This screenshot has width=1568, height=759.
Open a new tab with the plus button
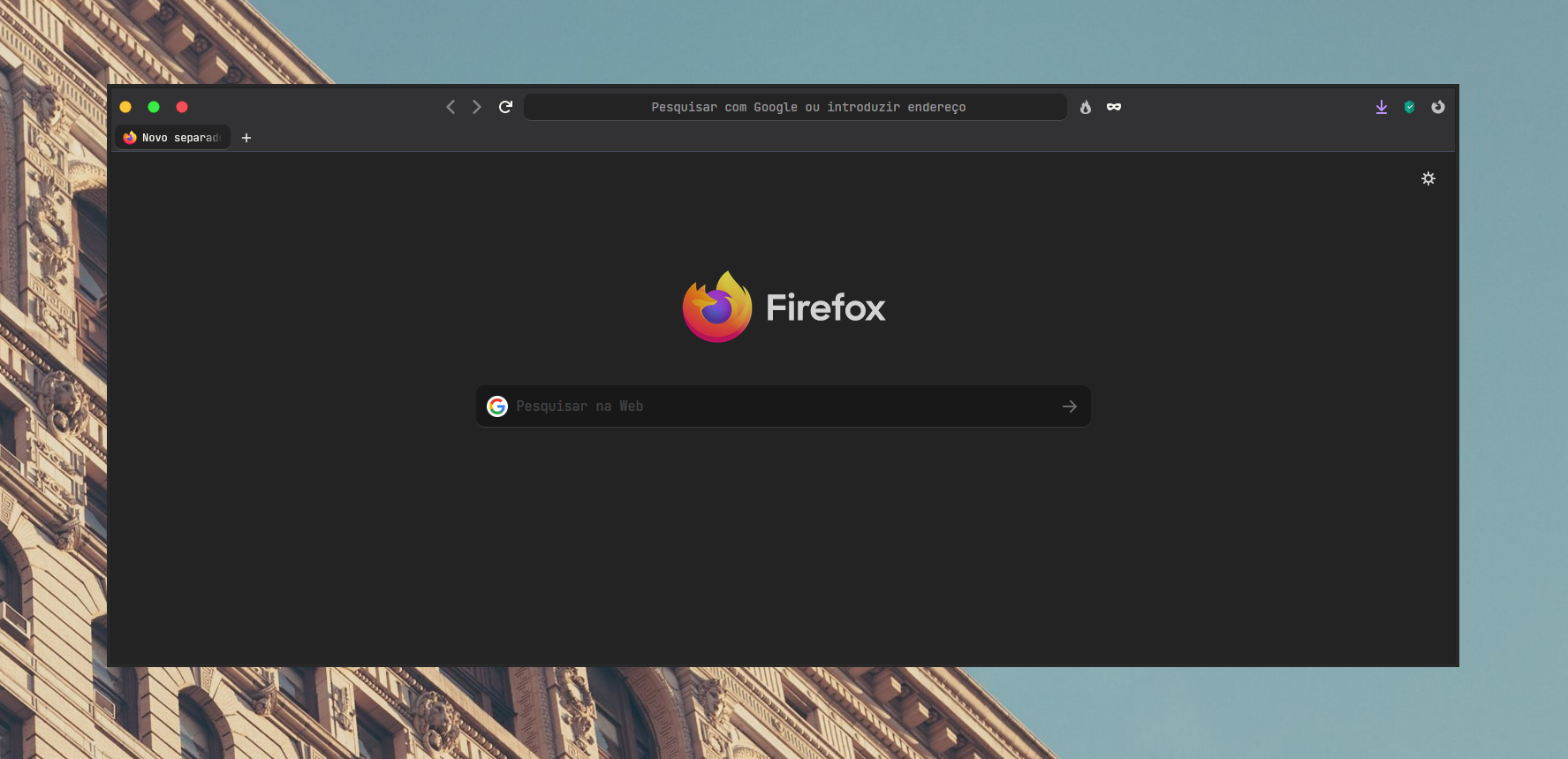(246, 138)
